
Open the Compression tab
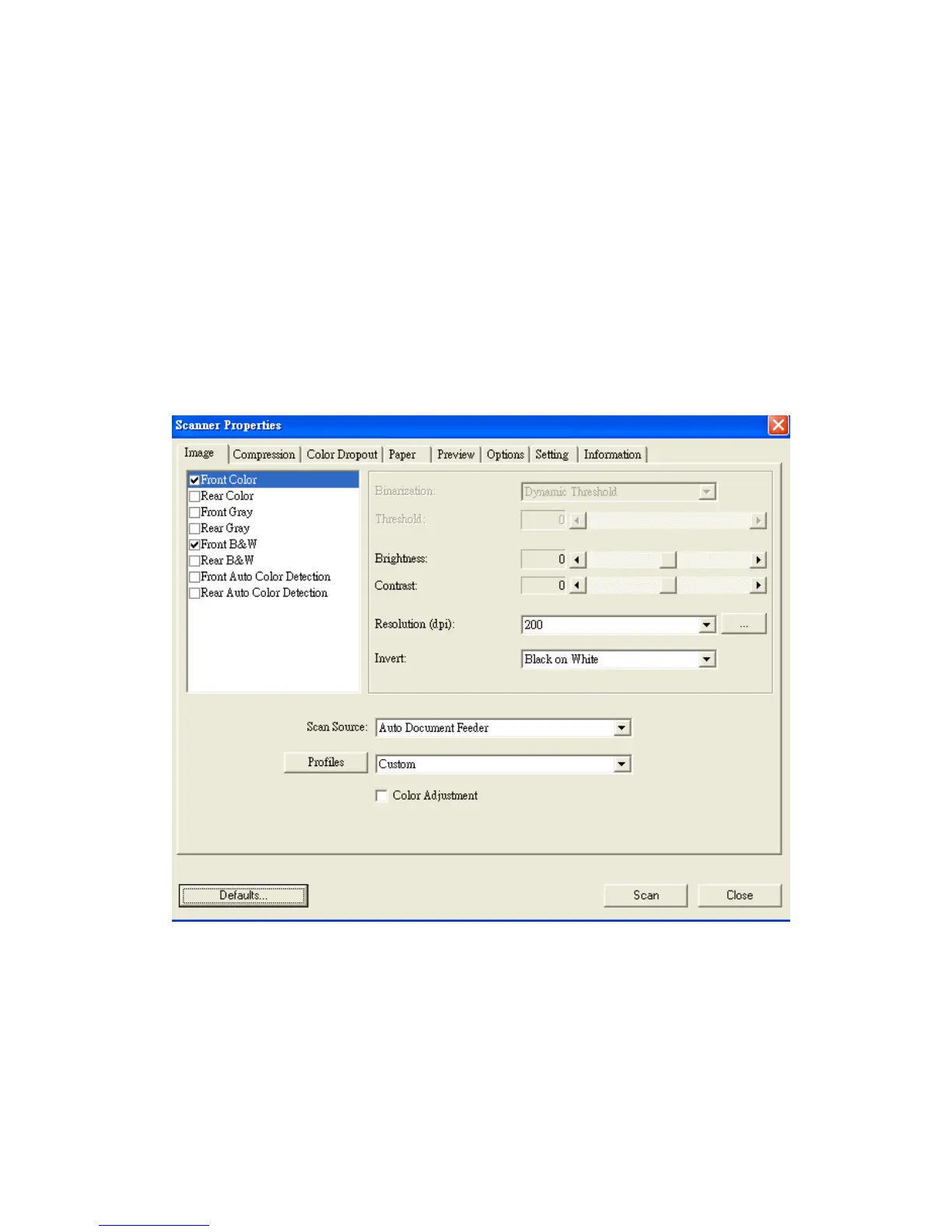tap(264, 455)
